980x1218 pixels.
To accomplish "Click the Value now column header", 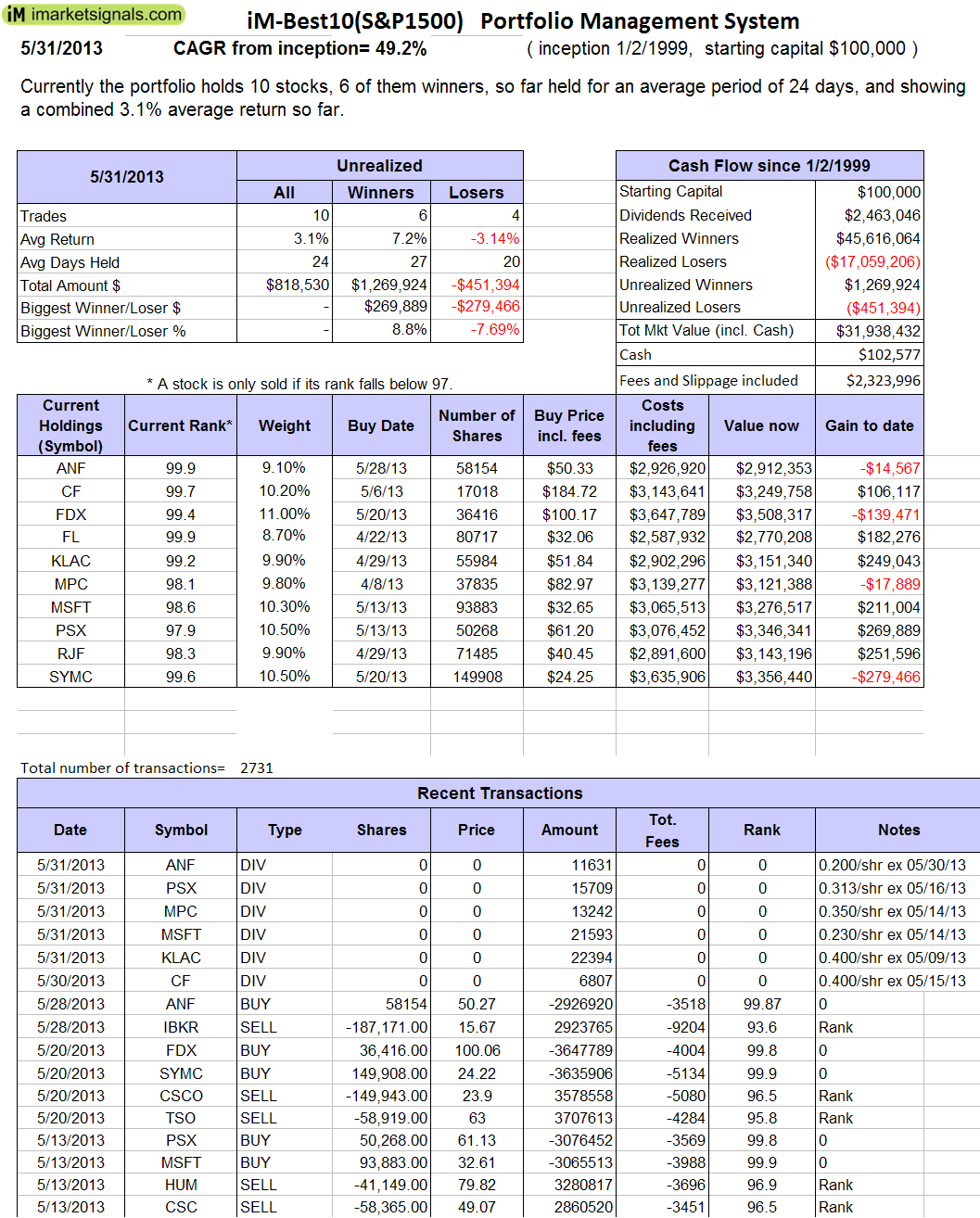I will 761,425.
